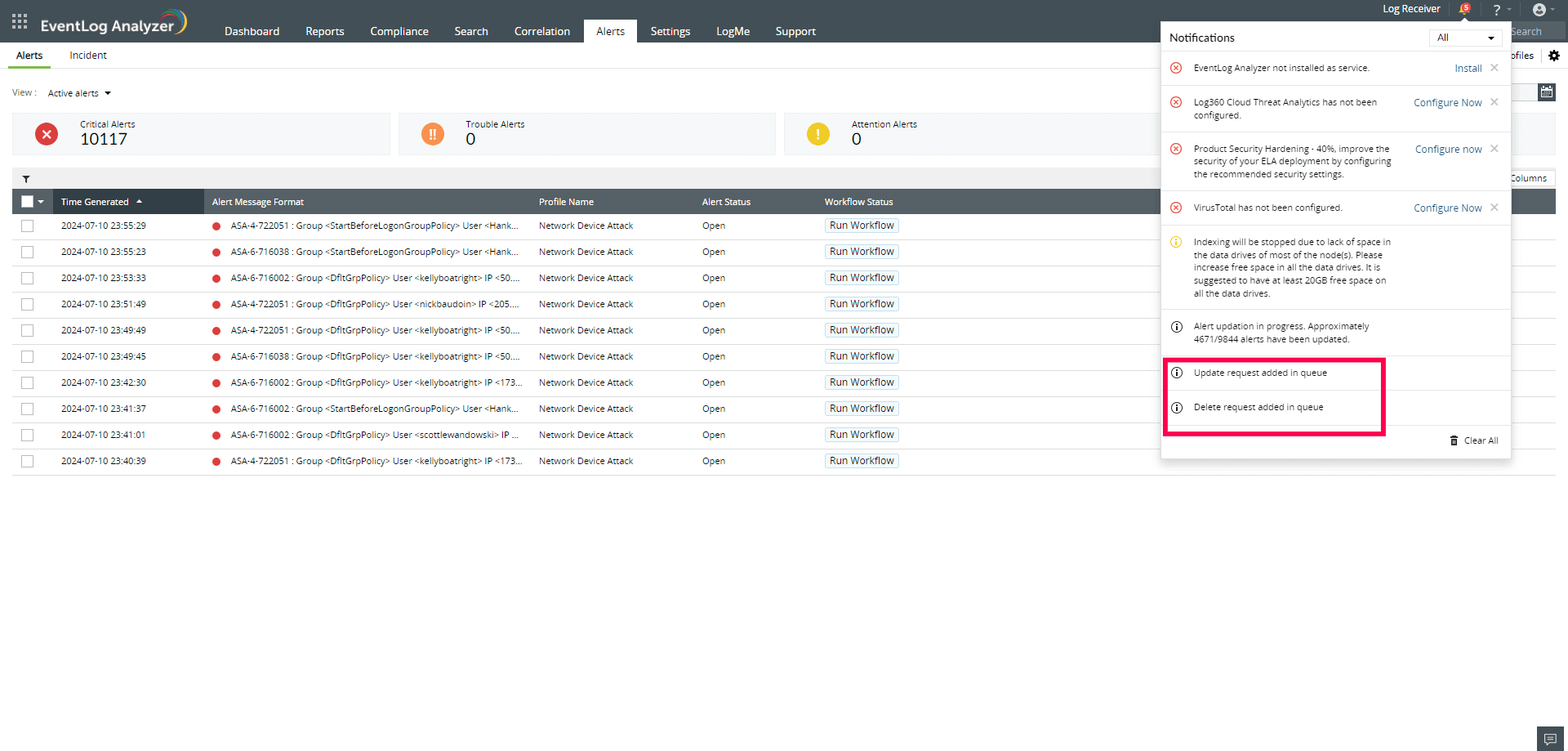Open the Correlation menu

coord(541,31)
